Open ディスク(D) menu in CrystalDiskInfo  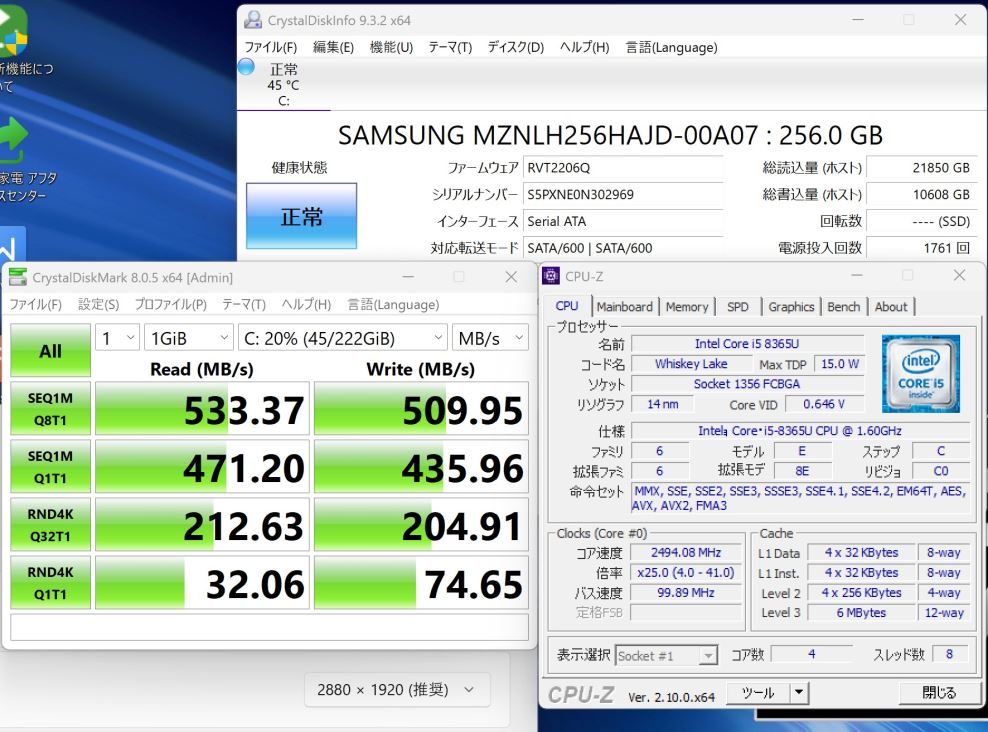point(515,47)
